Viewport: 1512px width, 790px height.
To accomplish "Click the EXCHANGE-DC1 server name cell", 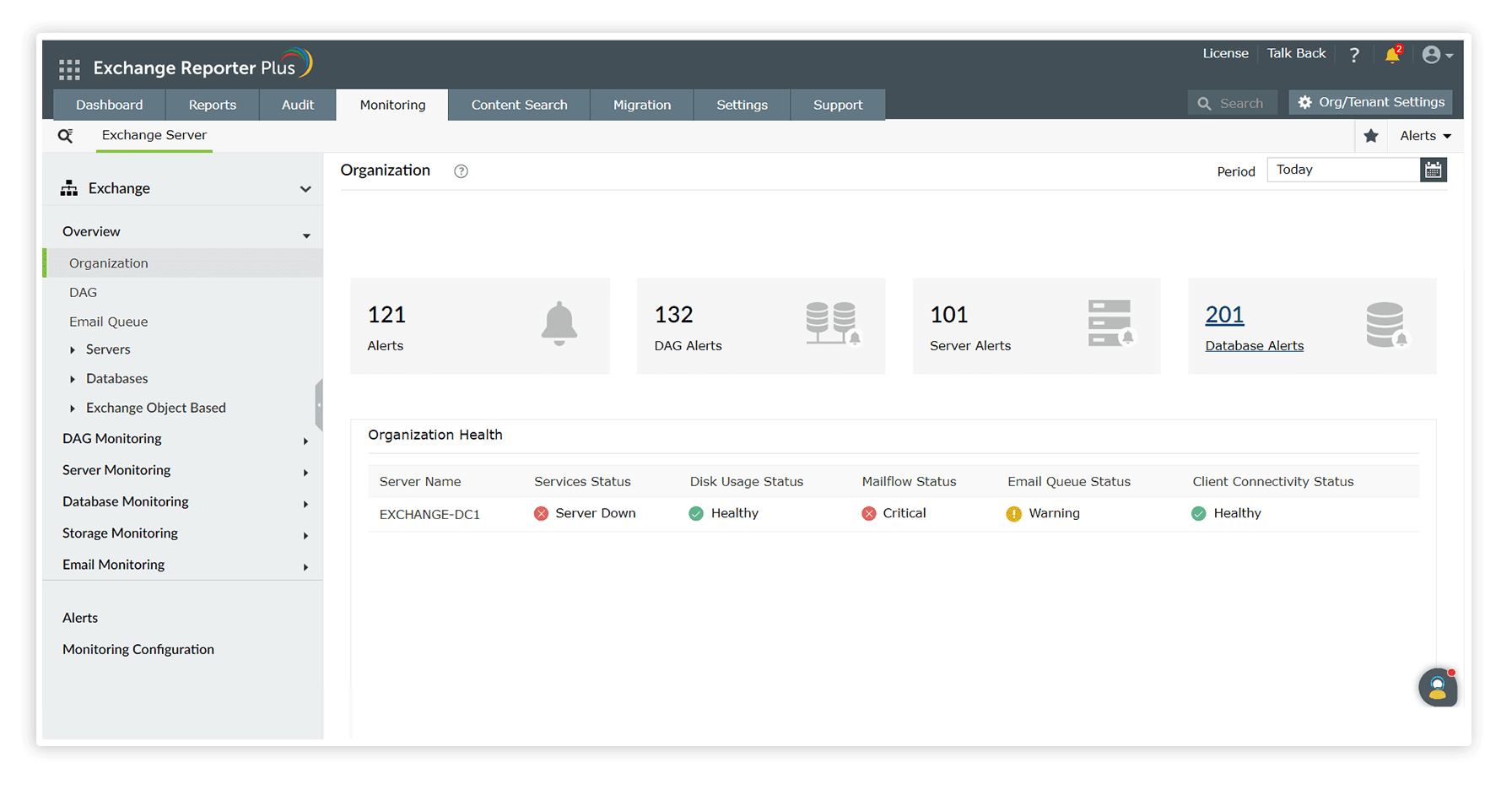I will (429, 515).
